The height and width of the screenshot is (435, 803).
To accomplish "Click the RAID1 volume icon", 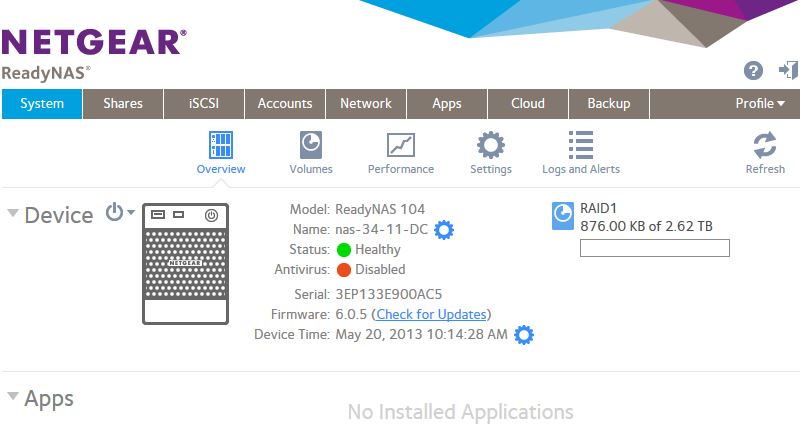I will [x=562, y=216].
